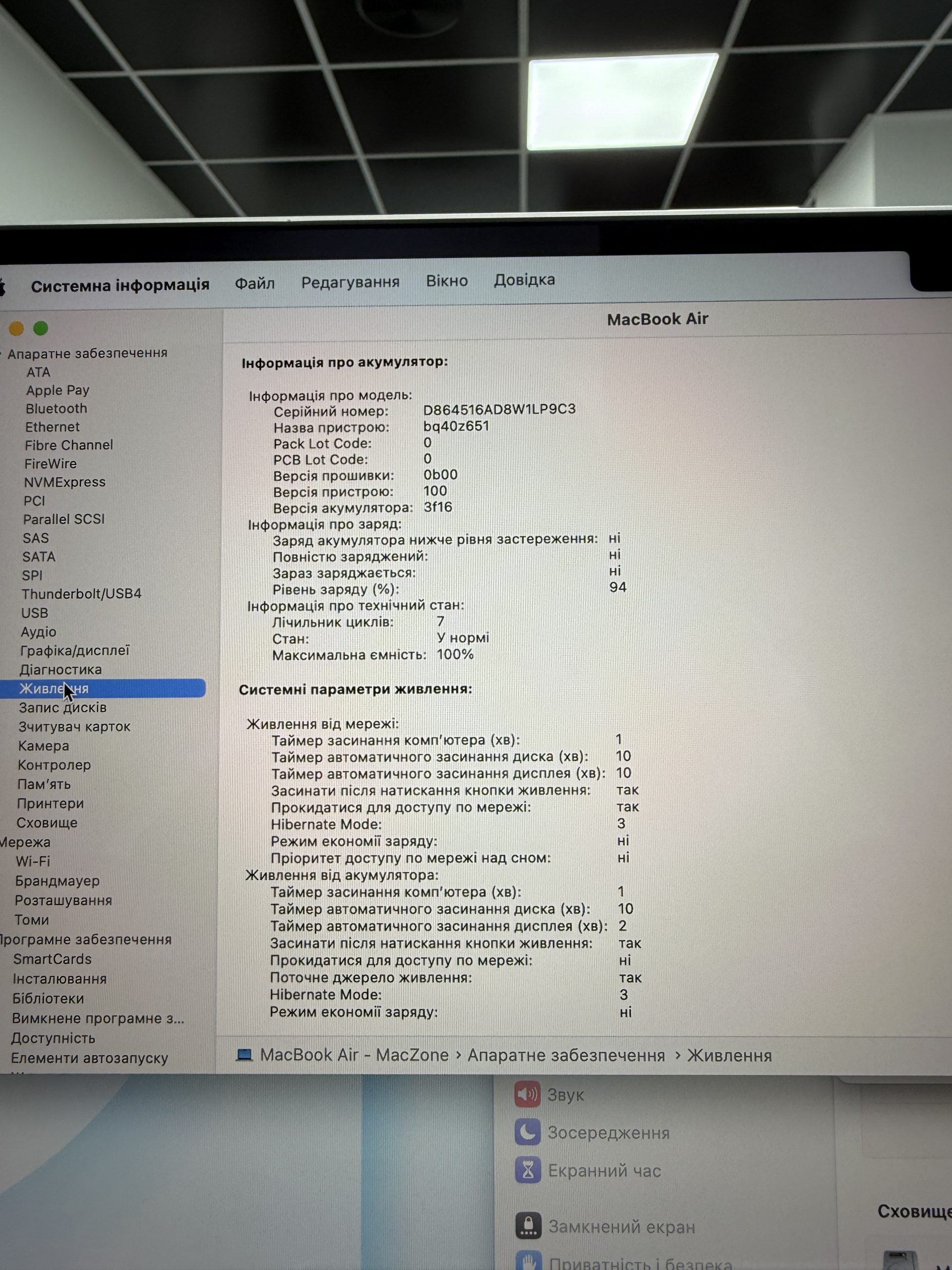This screenshot has height=1270, width=952.
Task: Click the Версія прошивки value 0b00
Action: click(x=440, y=475)
